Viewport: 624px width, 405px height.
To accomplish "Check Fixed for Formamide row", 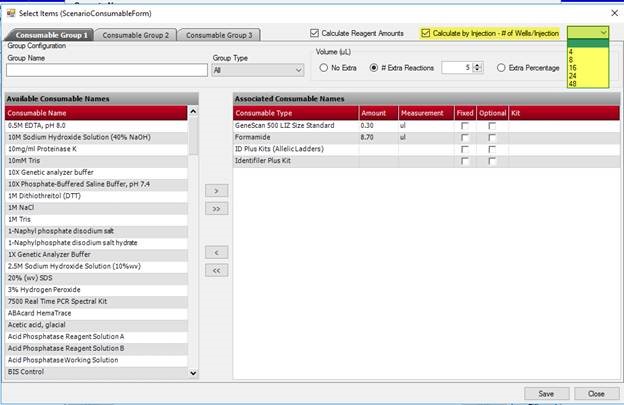I will [464, 138].
